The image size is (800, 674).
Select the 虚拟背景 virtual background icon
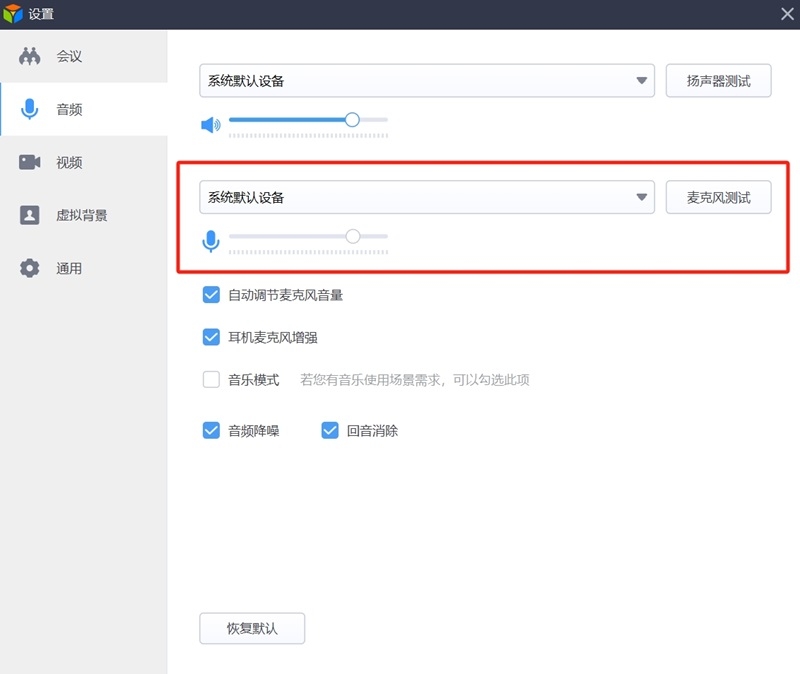[x=29, y=215]
